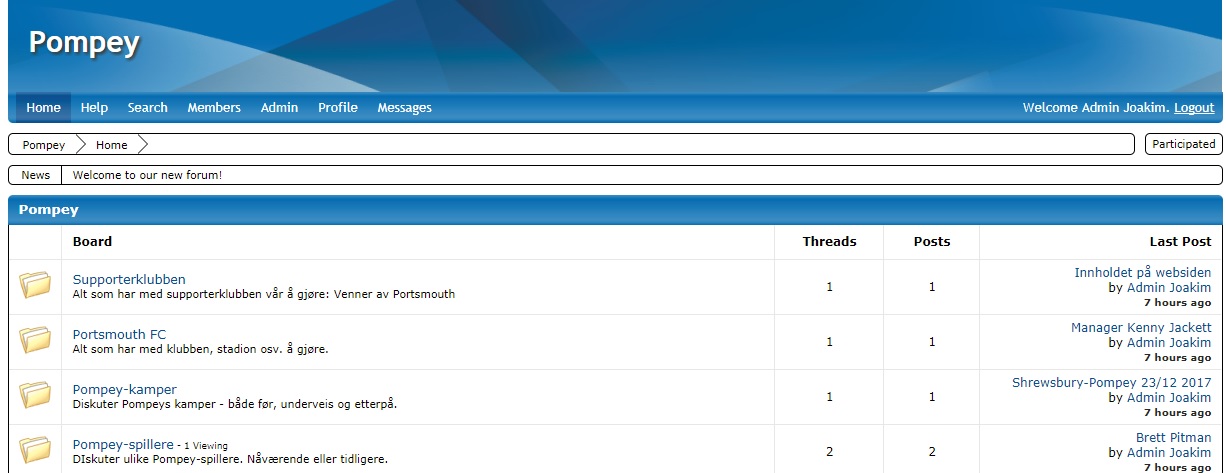
Task: Open last post Manager Kenny Jackett
Action: tap(1141, 327)
